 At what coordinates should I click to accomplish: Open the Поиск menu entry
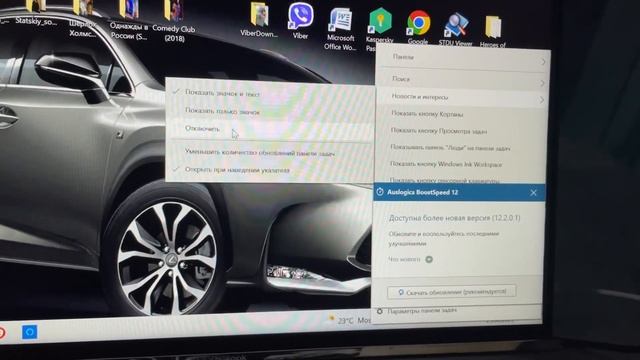pos(462,80)
